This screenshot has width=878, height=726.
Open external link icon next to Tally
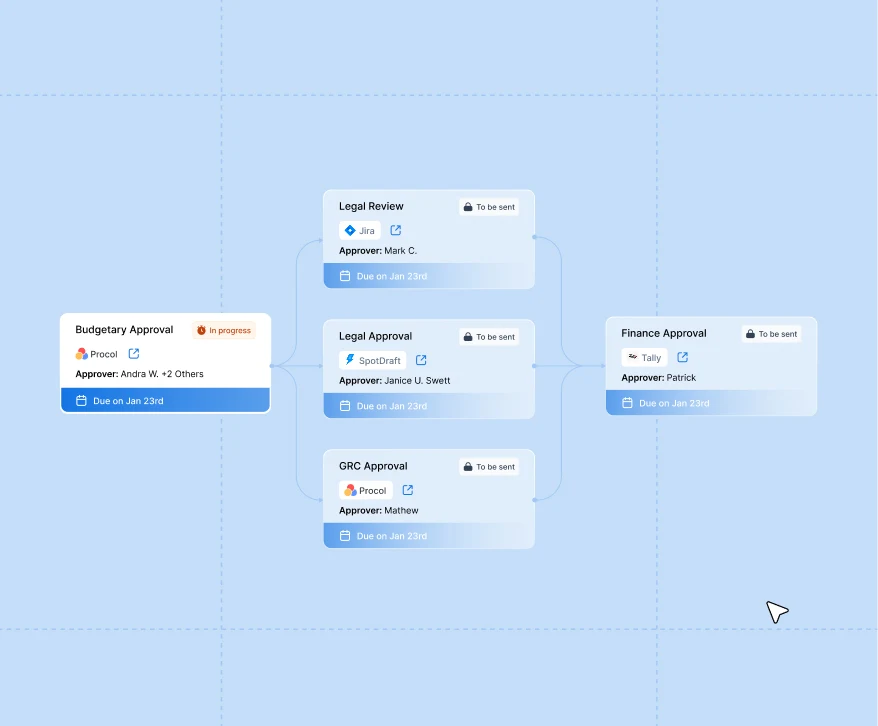click(x=682, y=357)
